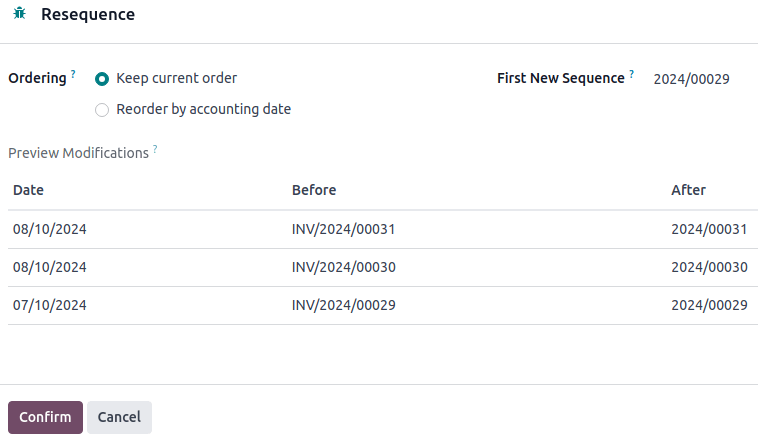758x442 pixels.
Task: Click the After value 2024/00031
Action: coord(709,229)
